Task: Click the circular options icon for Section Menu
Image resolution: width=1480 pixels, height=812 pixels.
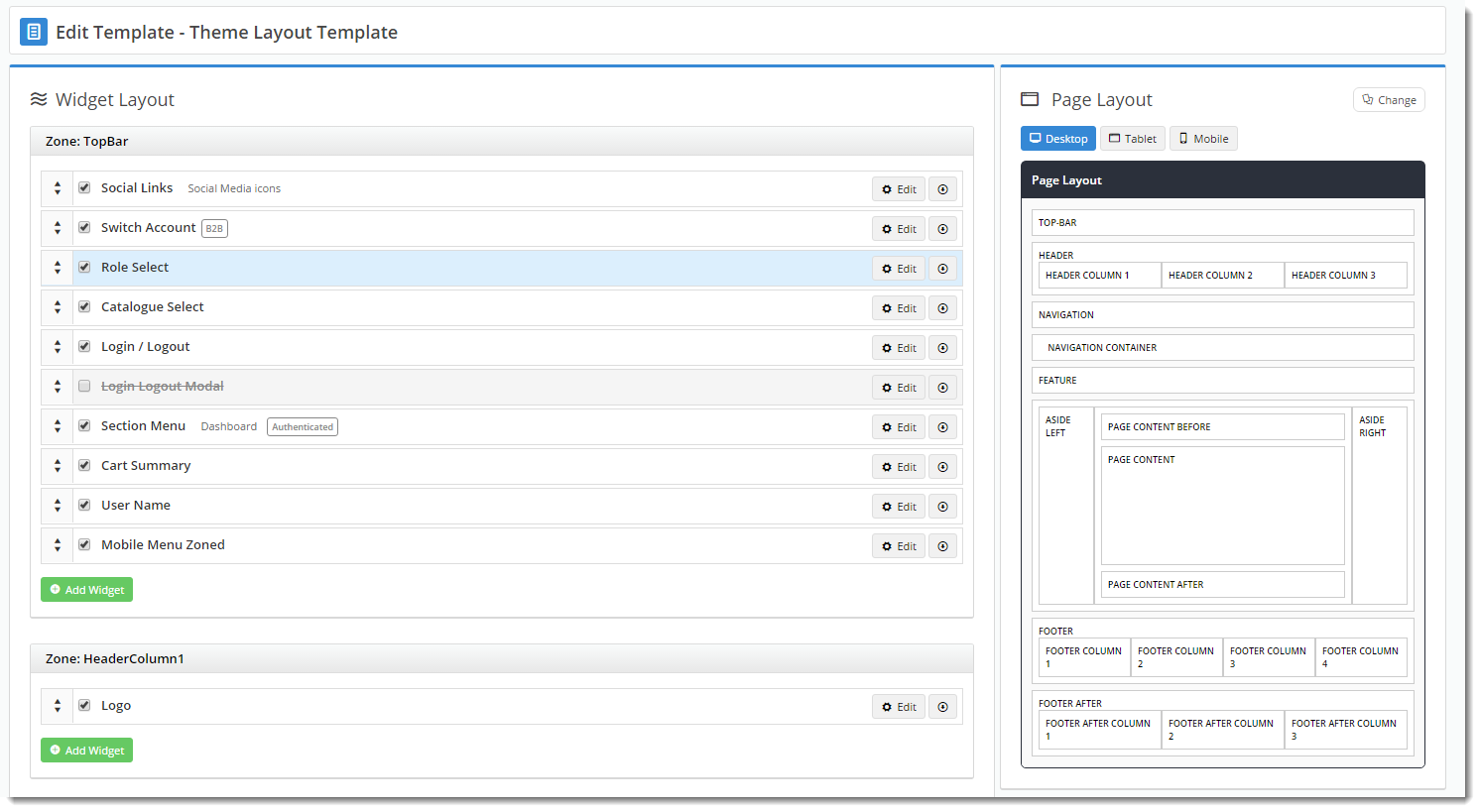Action: [942, 427]
